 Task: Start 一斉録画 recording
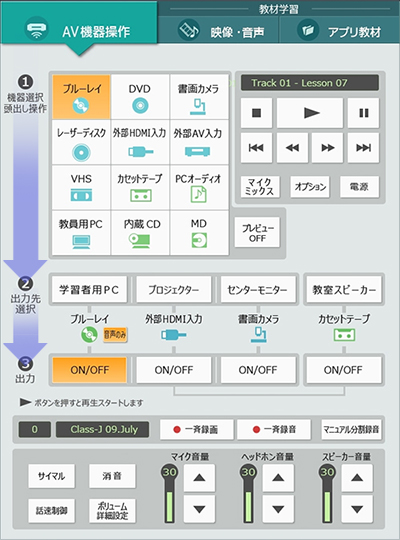pos(196,429)
